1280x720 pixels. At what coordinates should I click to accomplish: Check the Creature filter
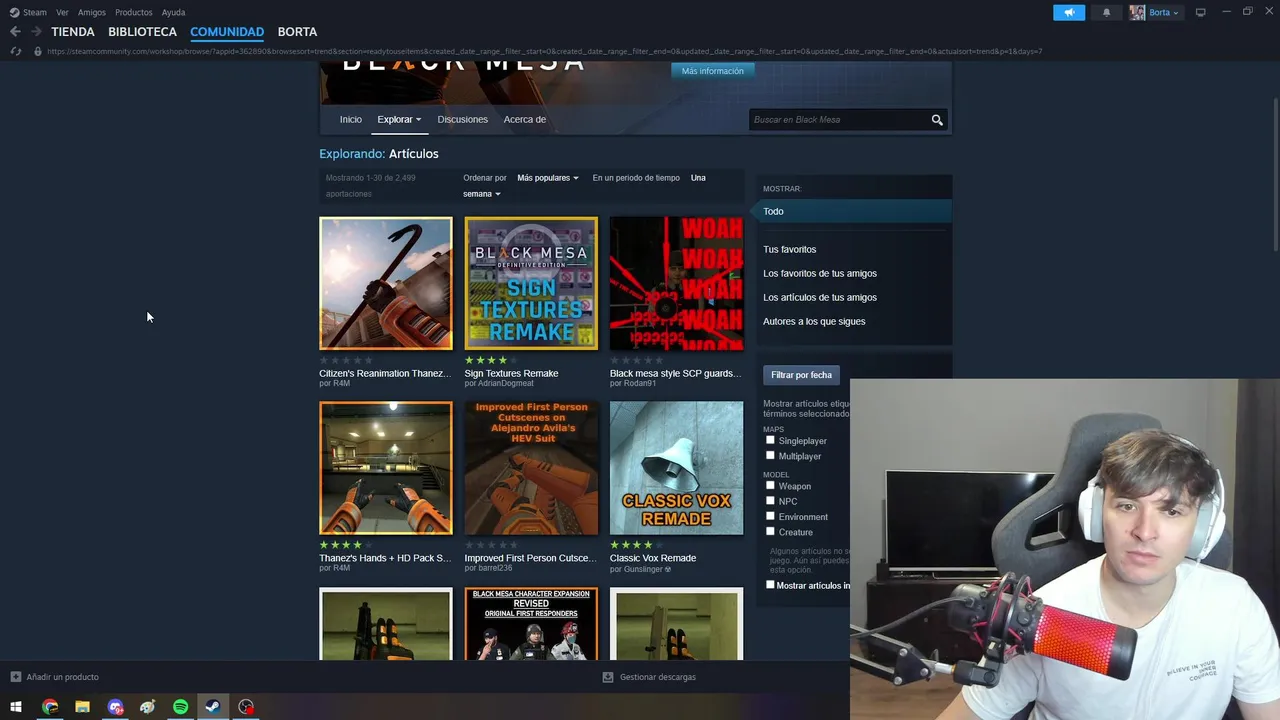click(x=770, y=532)
